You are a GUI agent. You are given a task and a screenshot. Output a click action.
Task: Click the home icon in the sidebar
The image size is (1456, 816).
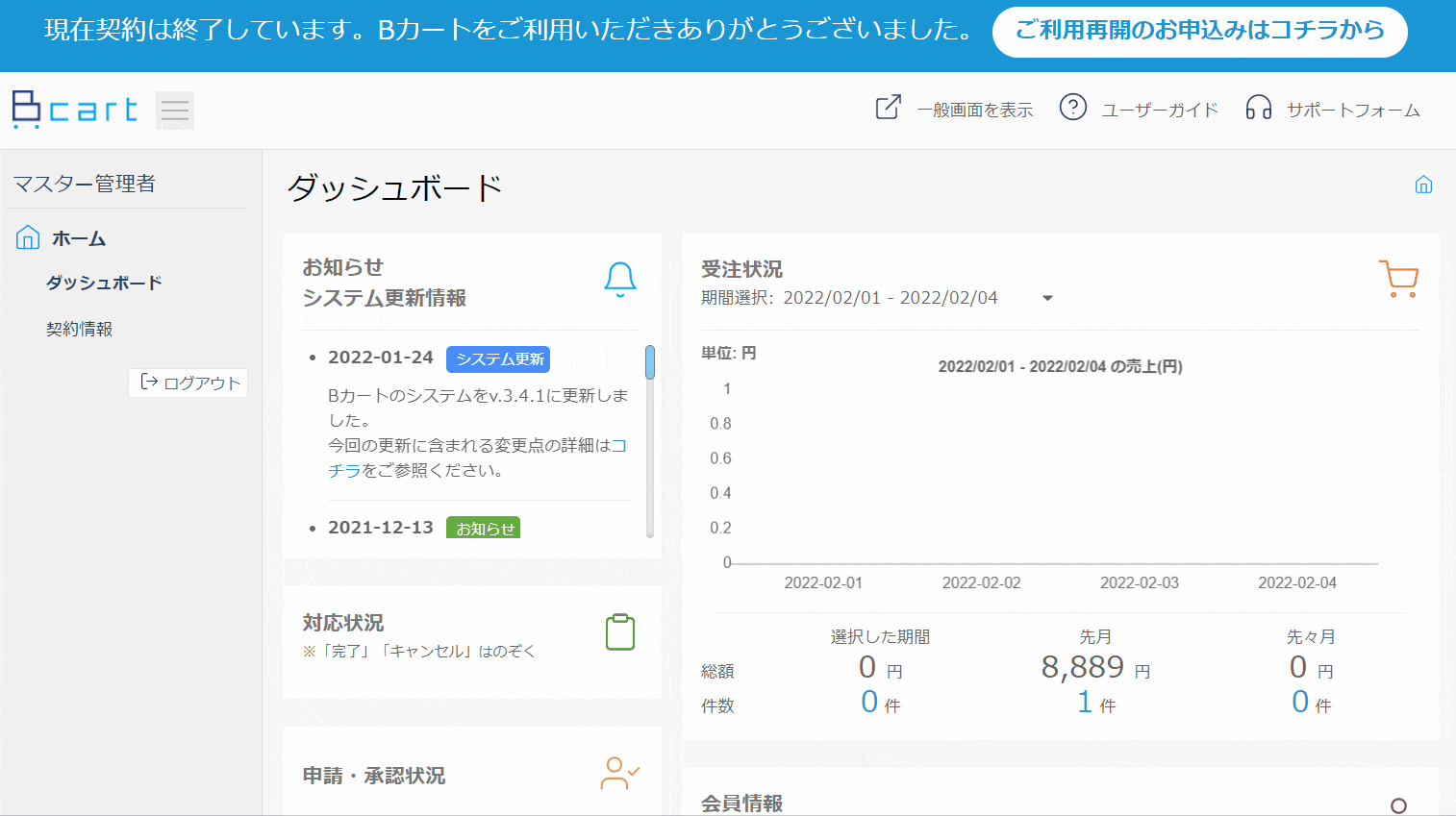coord(28,237)
